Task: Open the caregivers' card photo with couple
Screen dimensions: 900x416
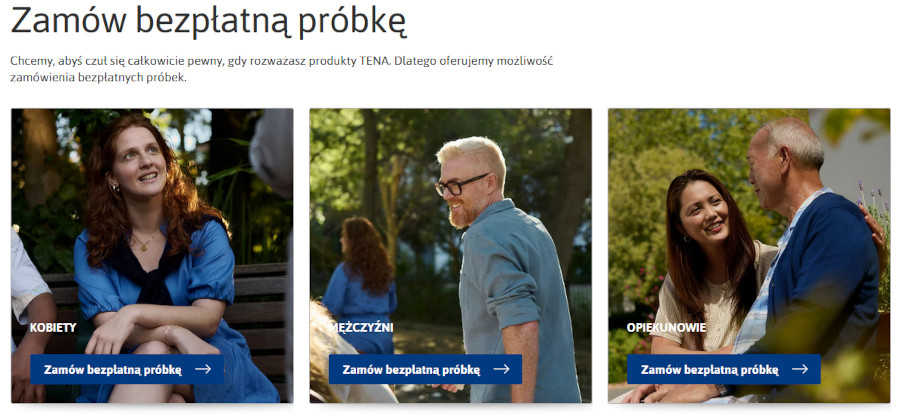Action: (749, 255)
